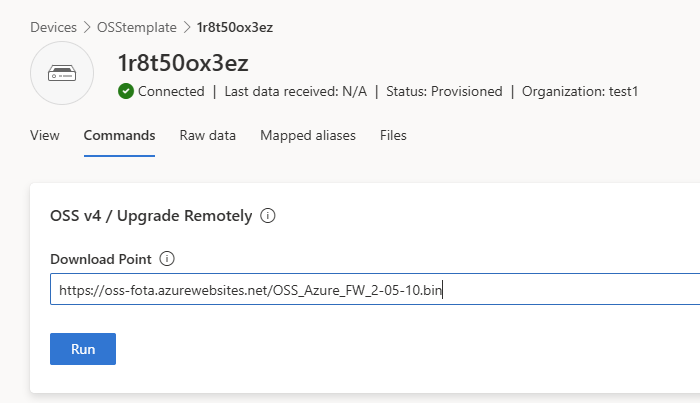Select the 1r8t50ox3ez breadcrumb item
The width and height of the screenshot is (700, 403).
point(234,27)
